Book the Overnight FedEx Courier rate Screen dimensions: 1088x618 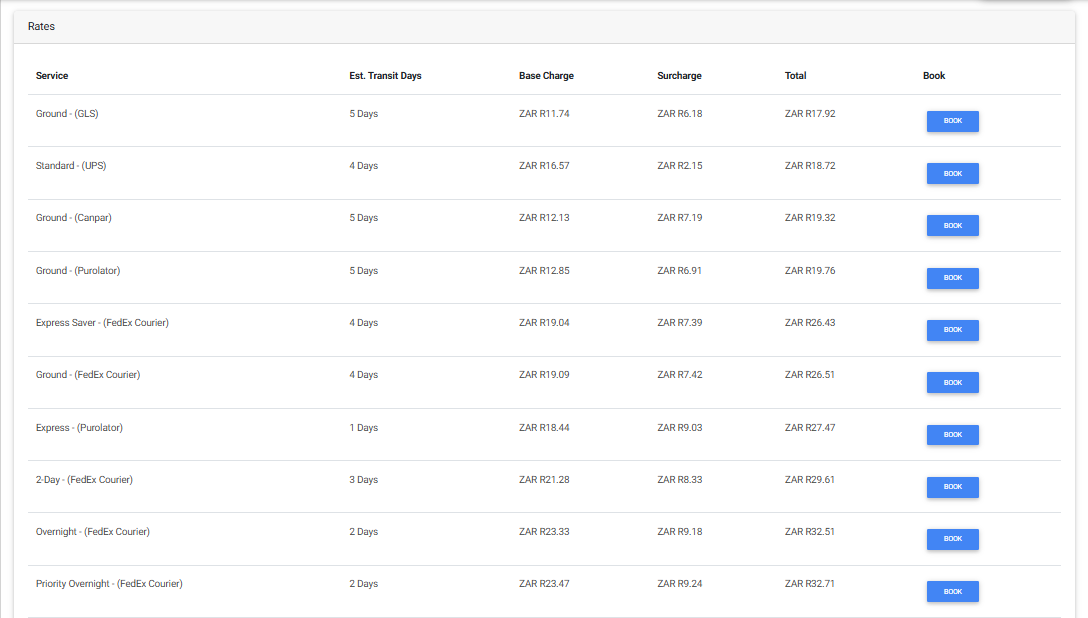[952, 539]
